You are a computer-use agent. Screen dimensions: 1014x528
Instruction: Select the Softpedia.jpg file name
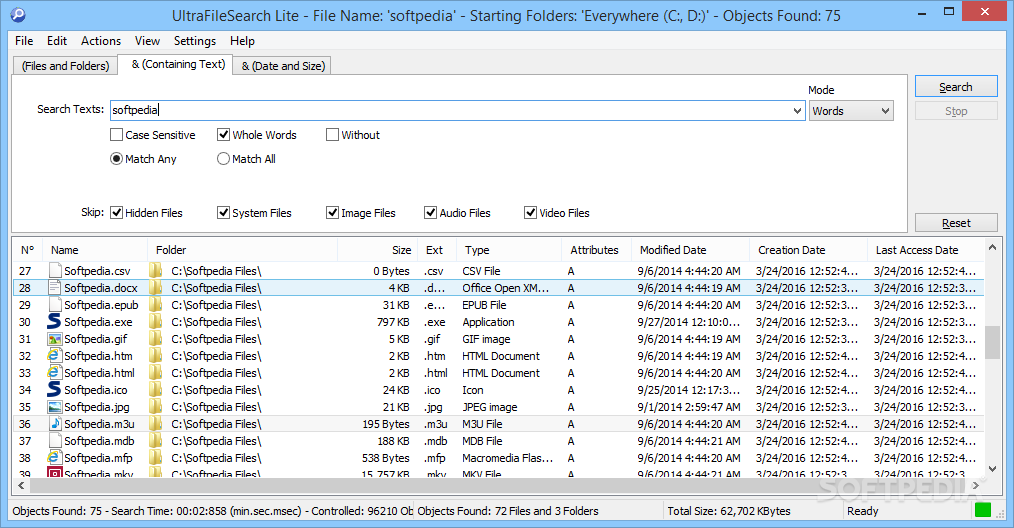(96, 407)
